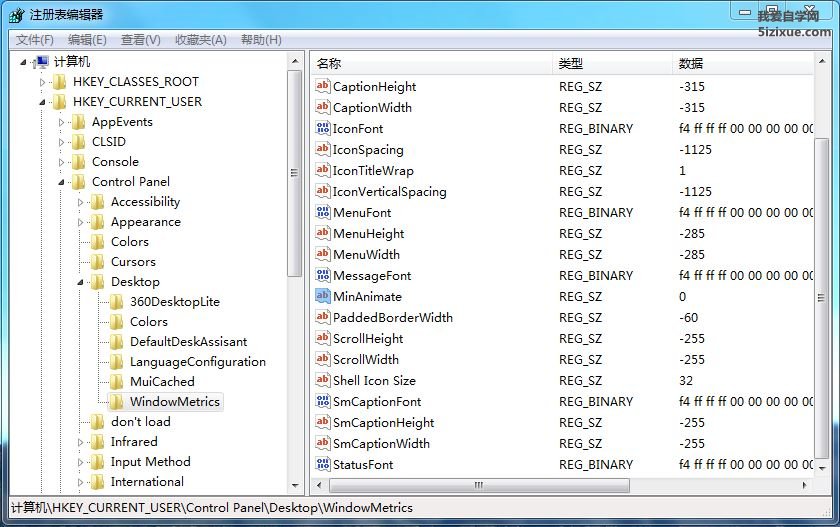
Task: Click the MessageFont binary value icon
Action: (322, 275)
